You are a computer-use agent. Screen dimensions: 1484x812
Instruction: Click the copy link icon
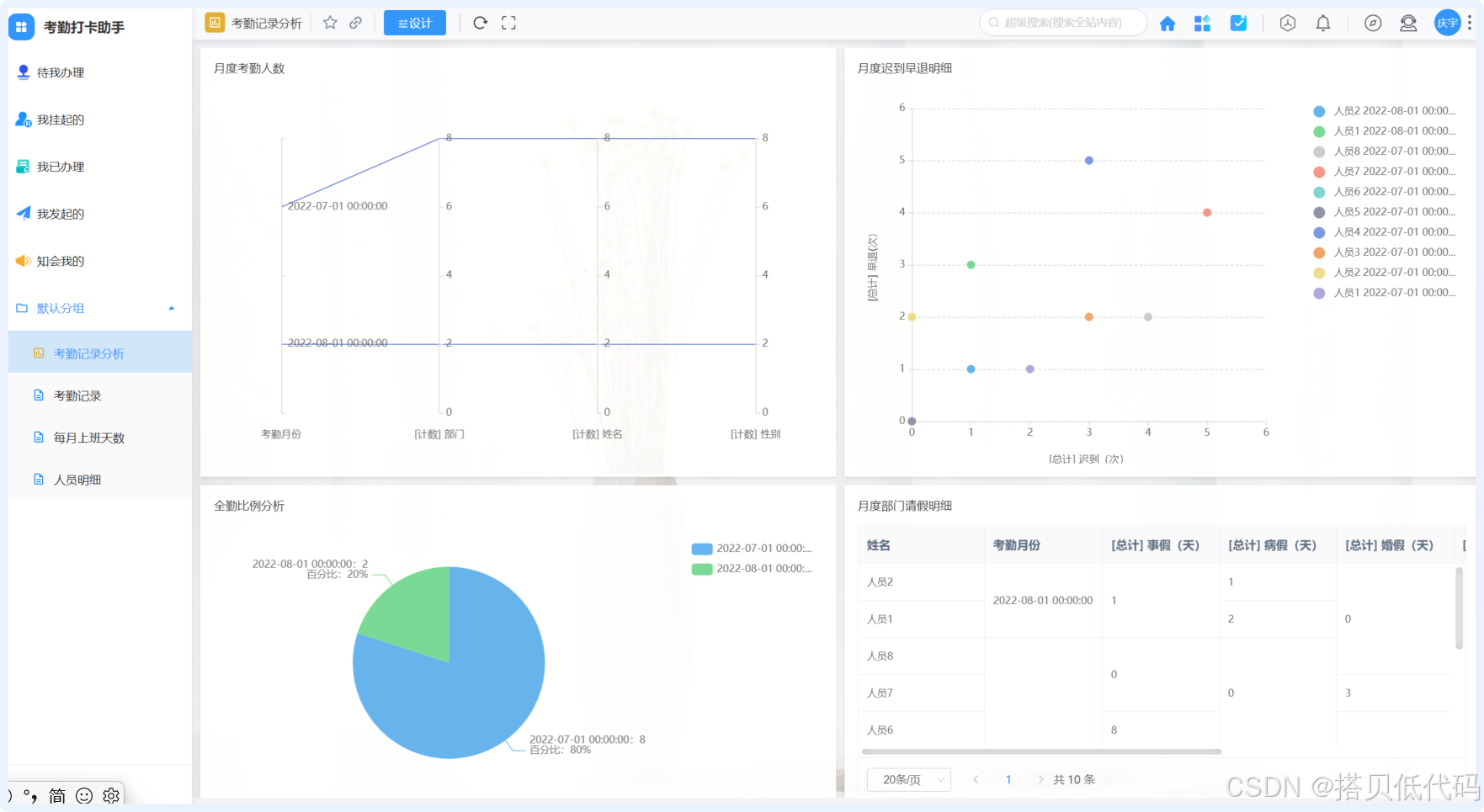click(356, 23)
